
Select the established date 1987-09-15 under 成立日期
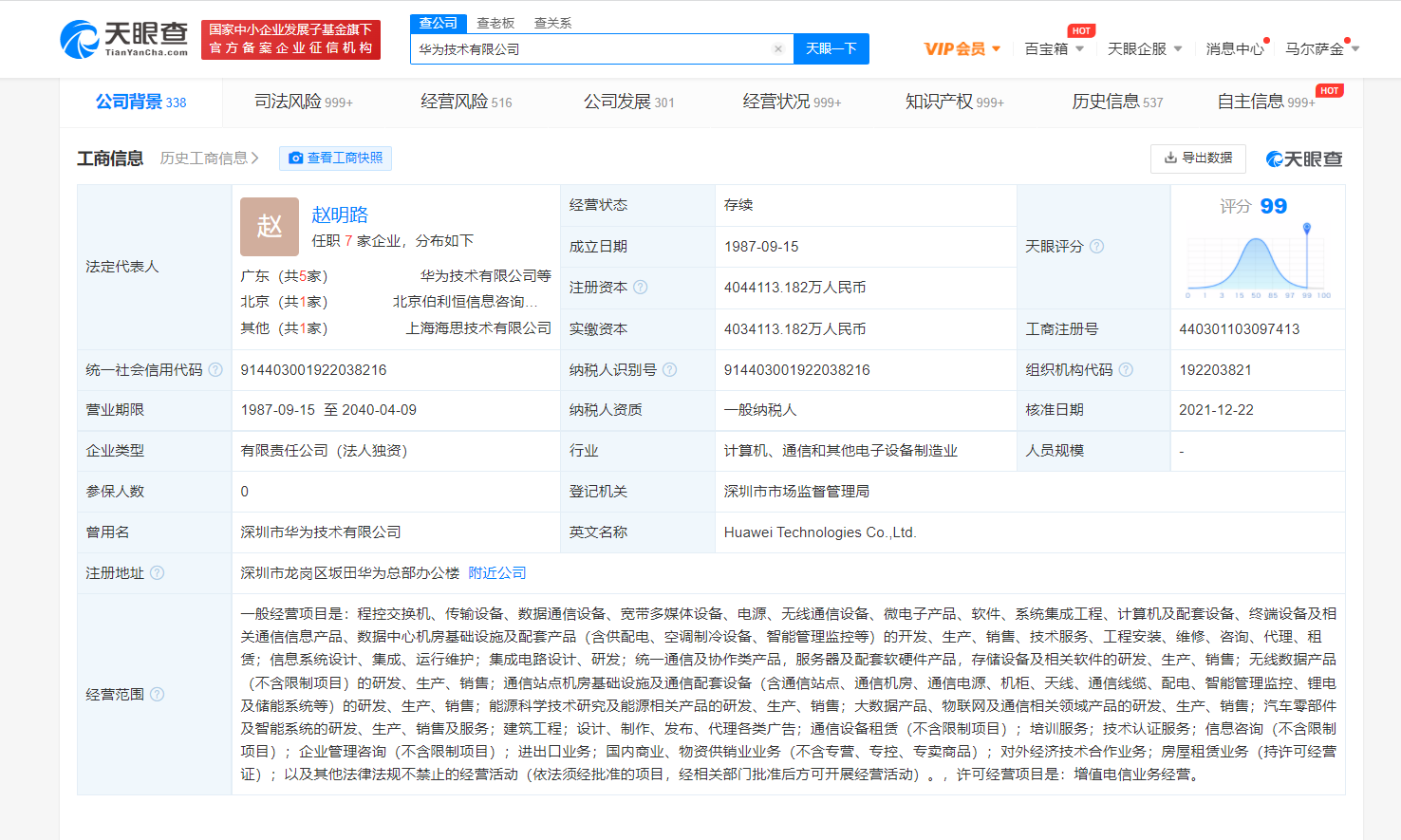pyautogui.click(x=761, y=246)
